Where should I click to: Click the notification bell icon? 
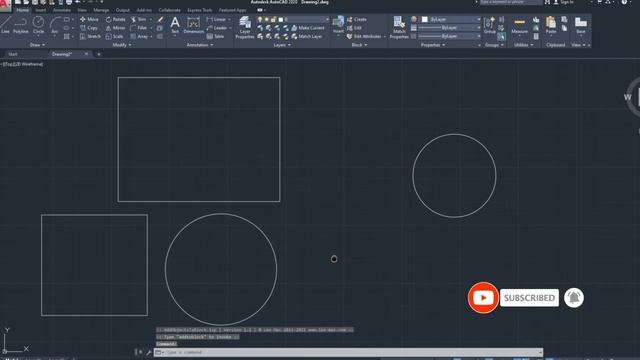pyautogui.click(x=574, y=298)
